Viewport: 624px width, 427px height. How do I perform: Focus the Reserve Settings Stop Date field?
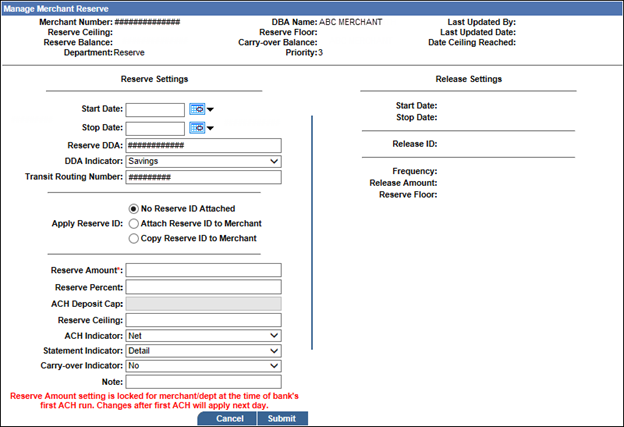(x=155, y=128)
